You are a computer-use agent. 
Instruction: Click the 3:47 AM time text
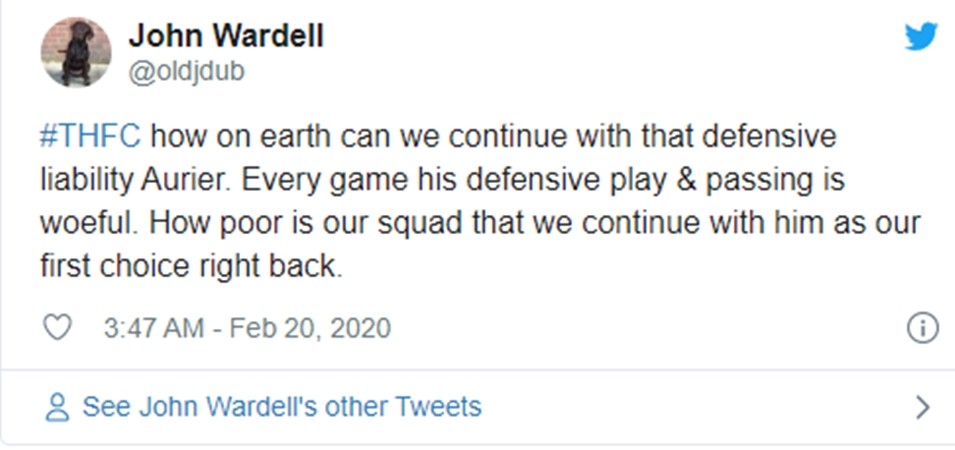coord(154,327)
